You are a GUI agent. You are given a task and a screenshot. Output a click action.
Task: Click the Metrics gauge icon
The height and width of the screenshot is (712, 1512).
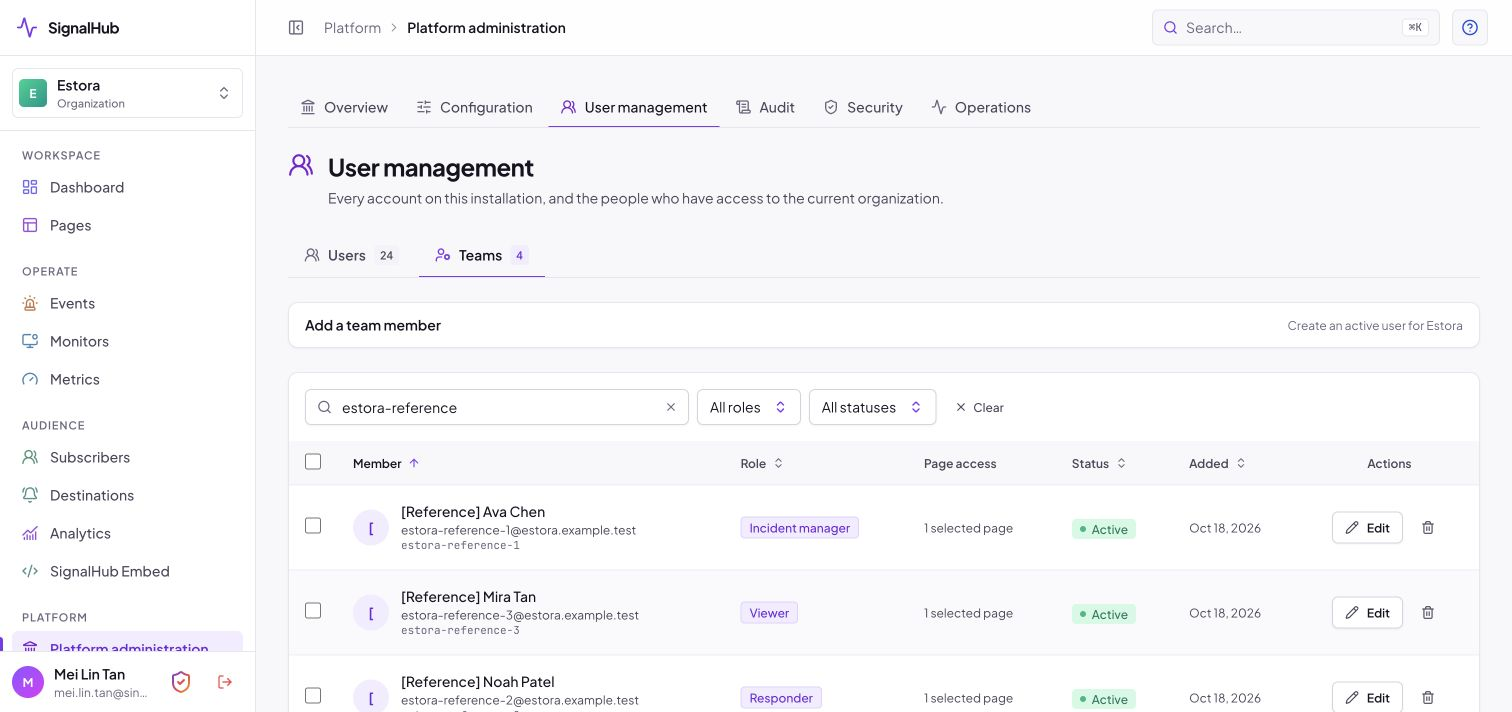click(x=30, y=379)
